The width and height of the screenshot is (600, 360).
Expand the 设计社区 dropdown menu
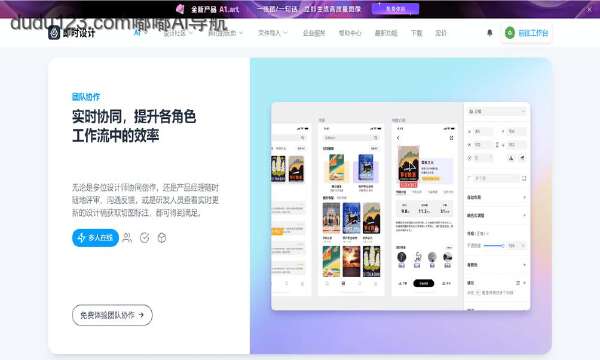pyautogui.click(x=178, y=33)
